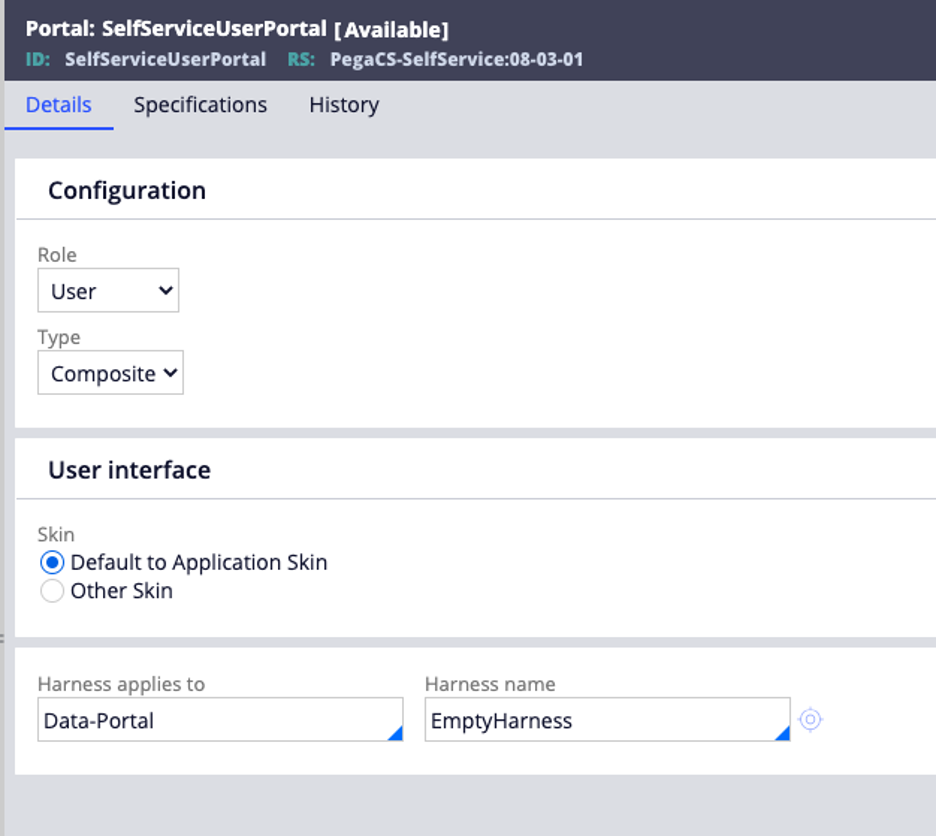The height and width of the screenshot is (836, 936).
Task: Switch to the Details tab
Action: (x=58, y=105)
